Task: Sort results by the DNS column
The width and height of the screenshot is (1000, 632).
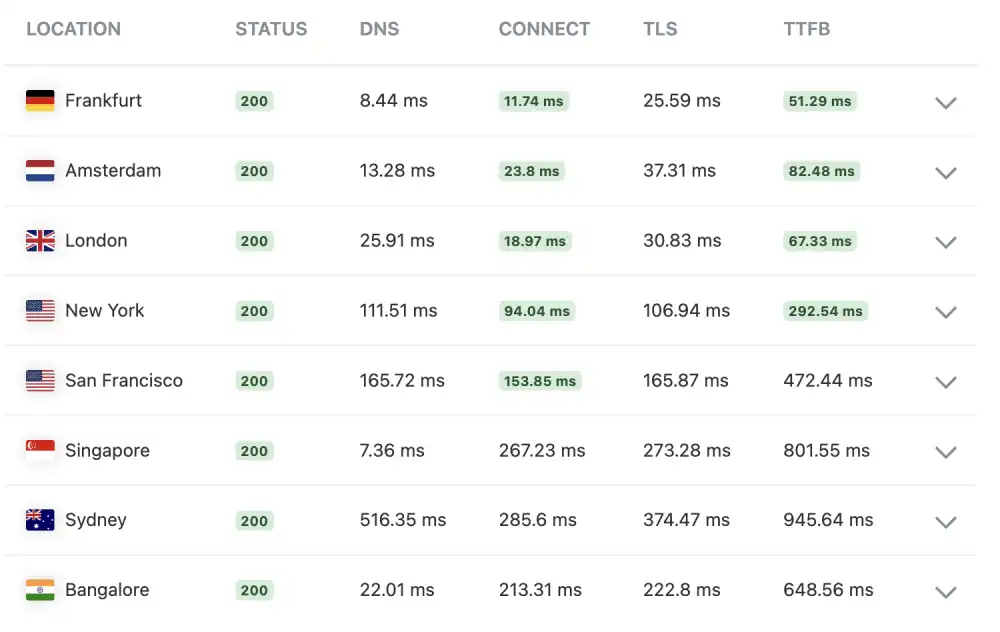Action: coord(379,29)
